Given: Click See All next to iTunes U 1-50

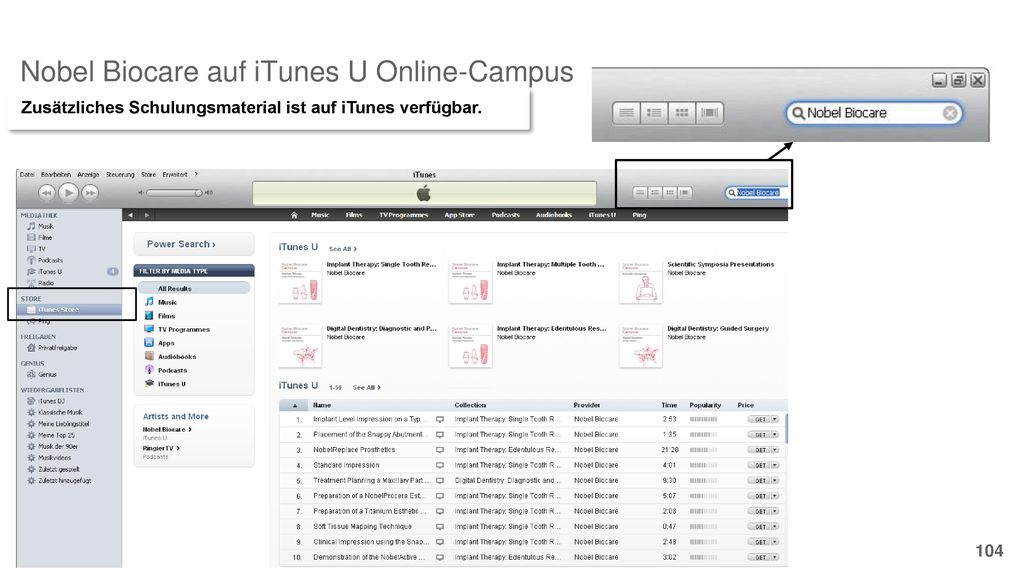Looking at the screenshot, I should tap(366, 387).
